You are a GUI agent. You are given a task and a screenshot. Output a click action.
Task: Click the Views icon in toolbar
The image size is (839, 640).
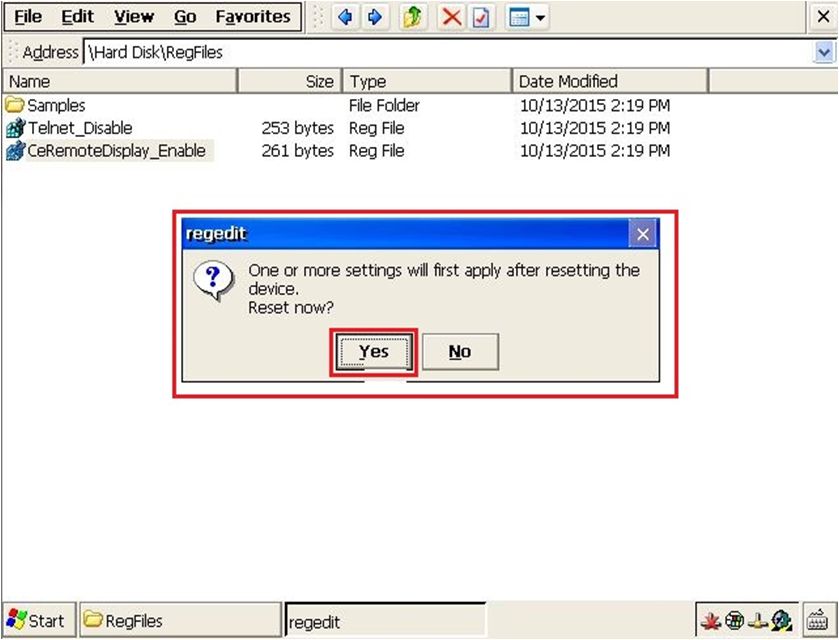(519, 18)
